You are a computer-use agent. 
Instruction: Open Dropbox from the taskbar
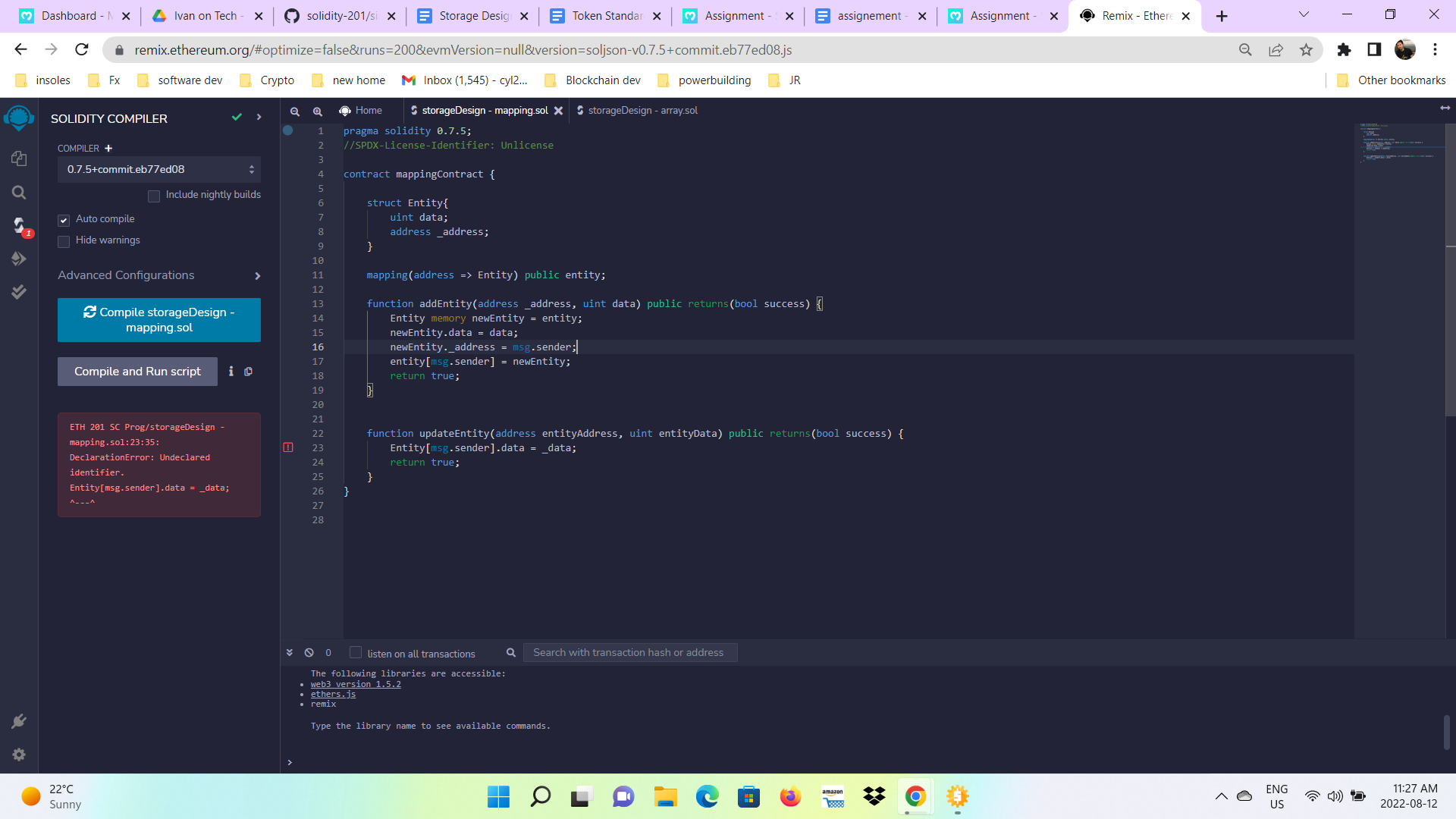[x=874, y=796]
